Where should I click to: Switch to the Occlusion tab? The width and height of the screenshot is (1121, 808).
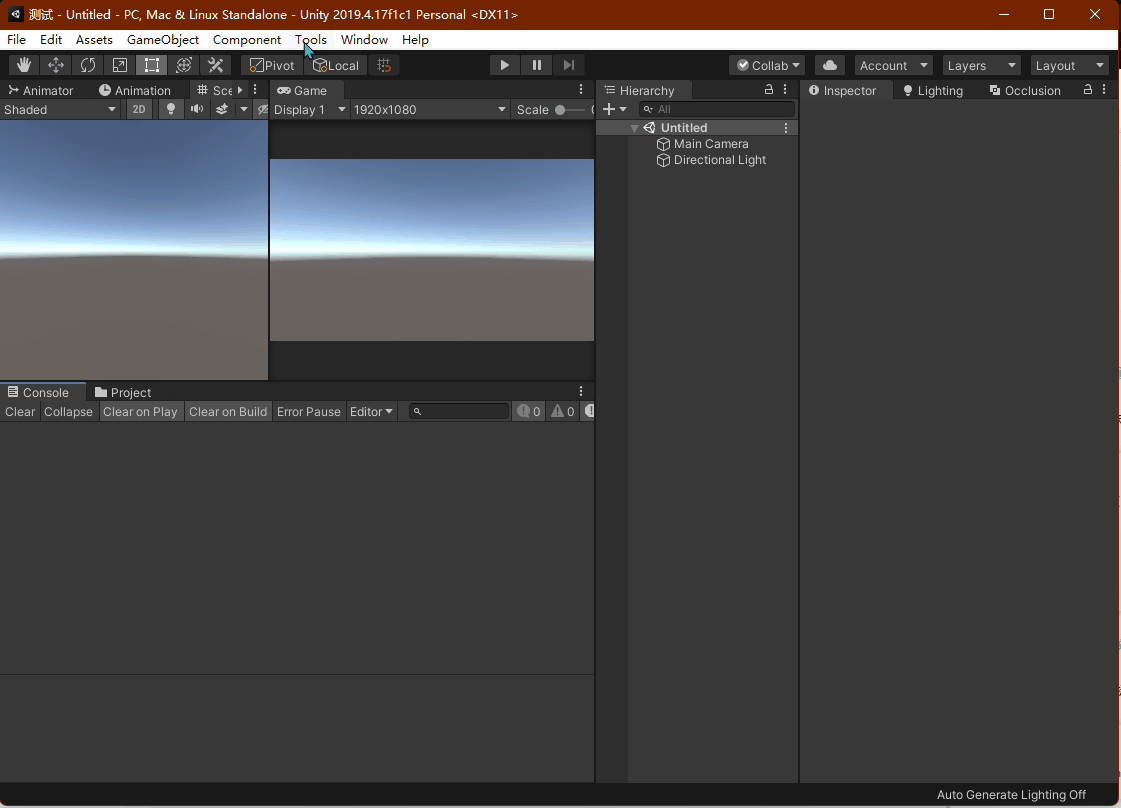(1025, 90)
